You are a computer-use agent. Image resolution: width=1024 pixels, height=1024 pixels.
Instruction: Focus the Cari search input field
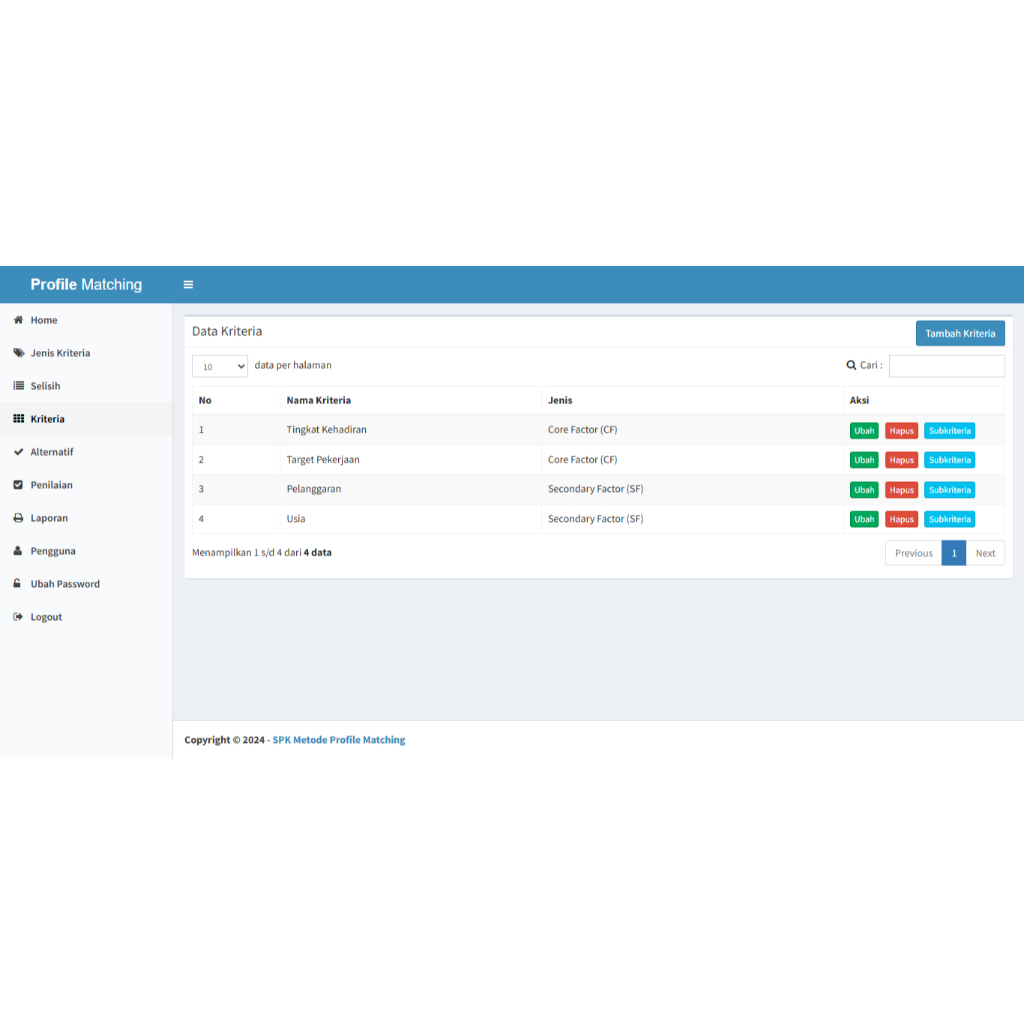[x=946, y=366]
